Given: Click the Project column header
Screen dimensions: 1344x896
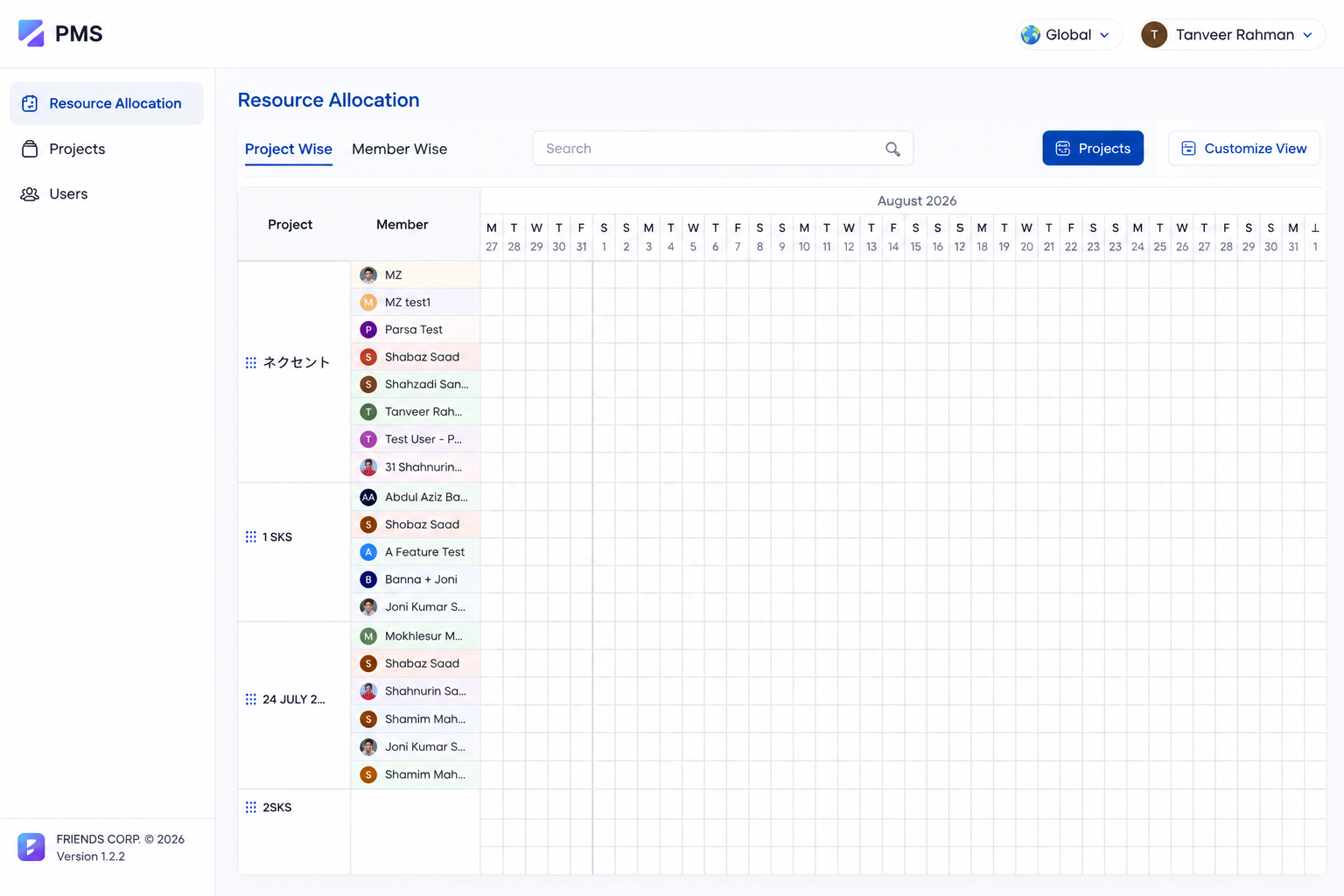Looking at the screenshot, I should [x=290, y=224].
